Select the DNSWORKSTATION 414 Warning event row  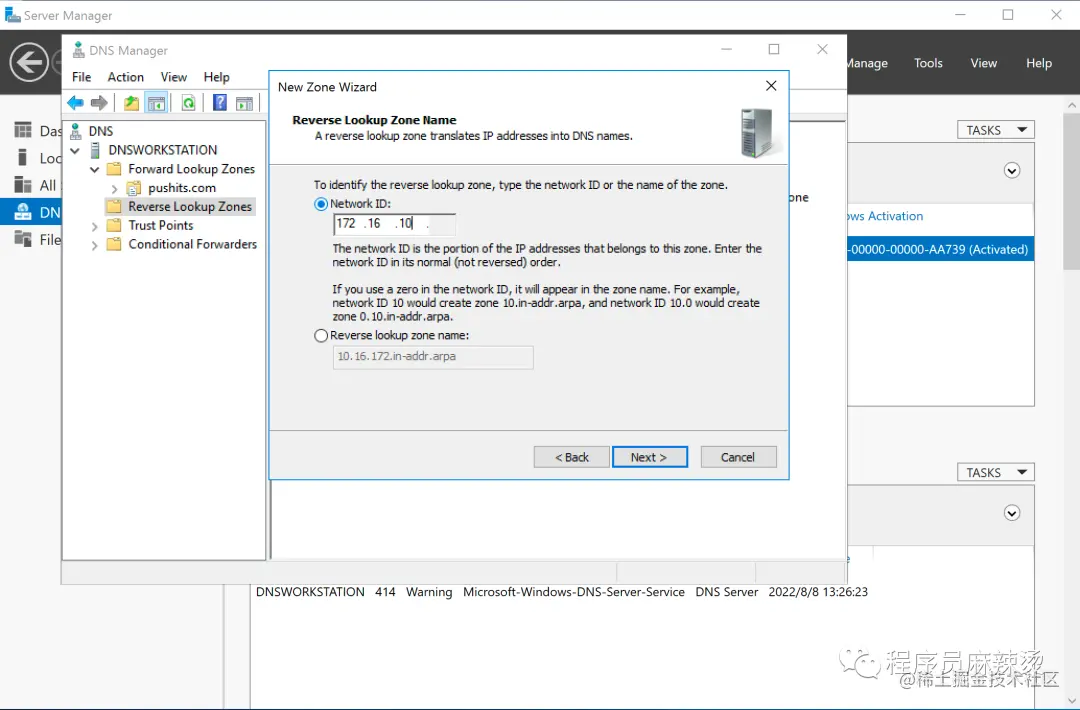point(561,592)
